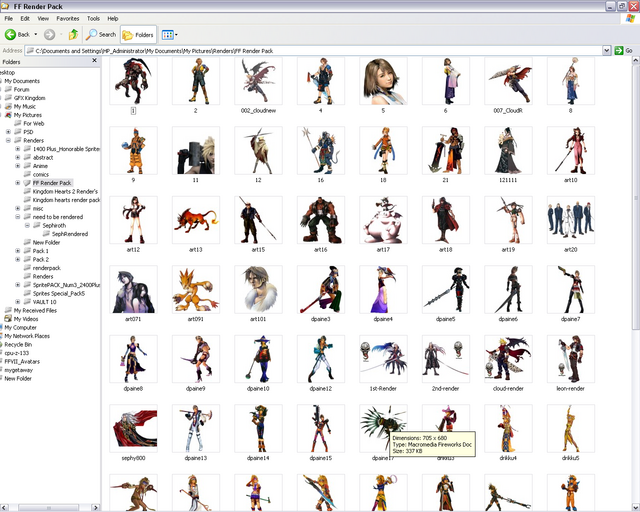Select the 002_cloudnew thumbnail

[x=258, y=81]
